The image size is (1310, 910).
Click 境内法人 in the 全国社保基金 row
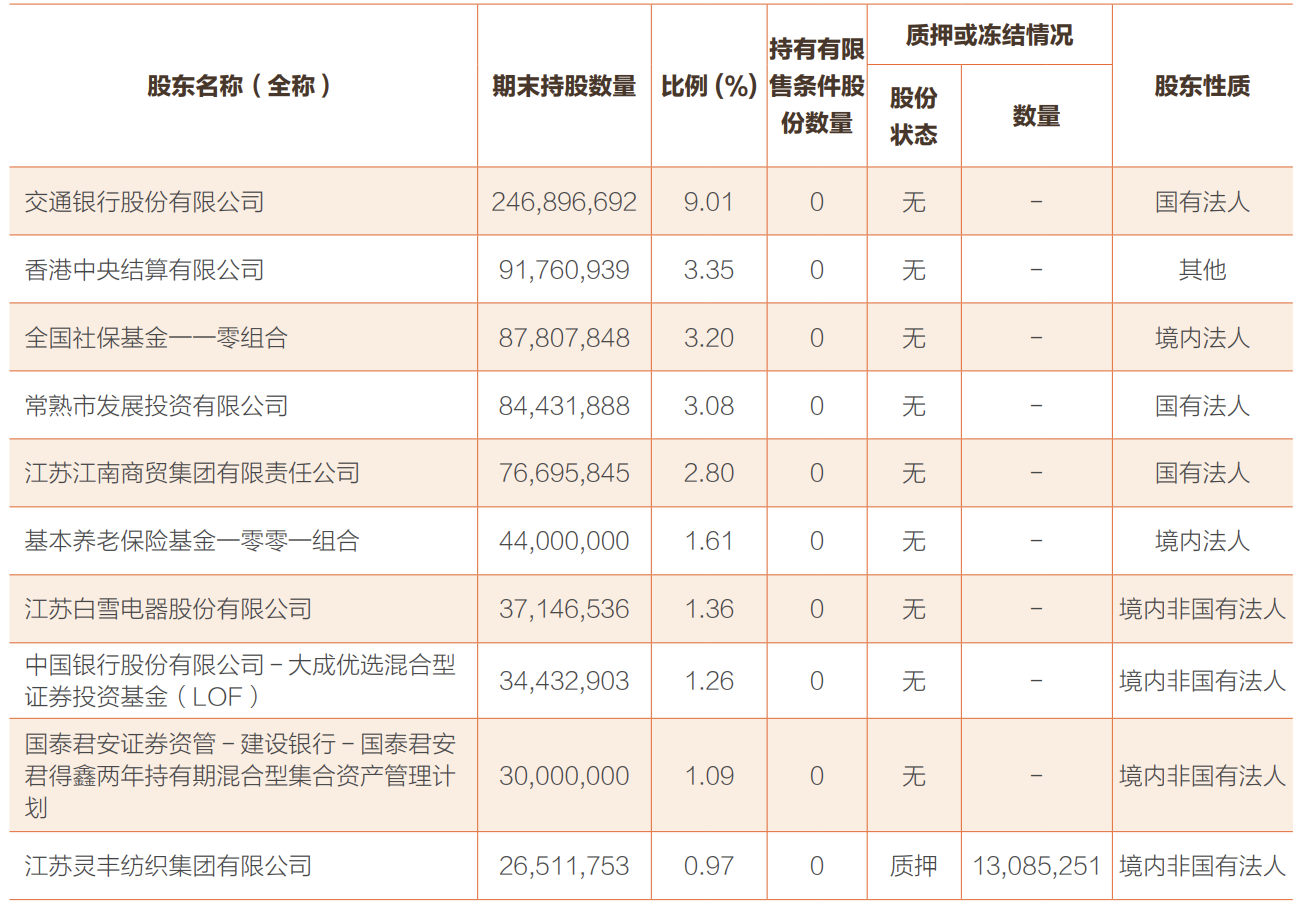(x=1202, y=338)
